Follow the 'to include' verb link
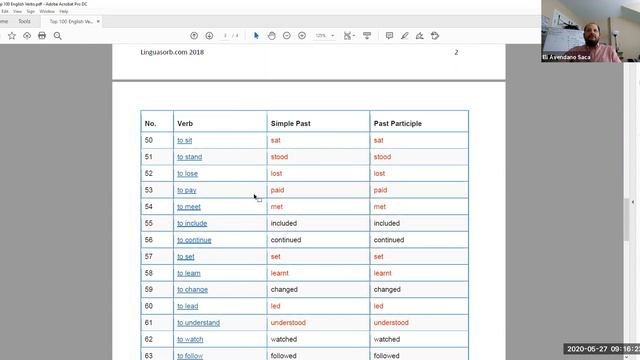Image resolution: width=640 pixels, height=360 pixels. (192, 224)
